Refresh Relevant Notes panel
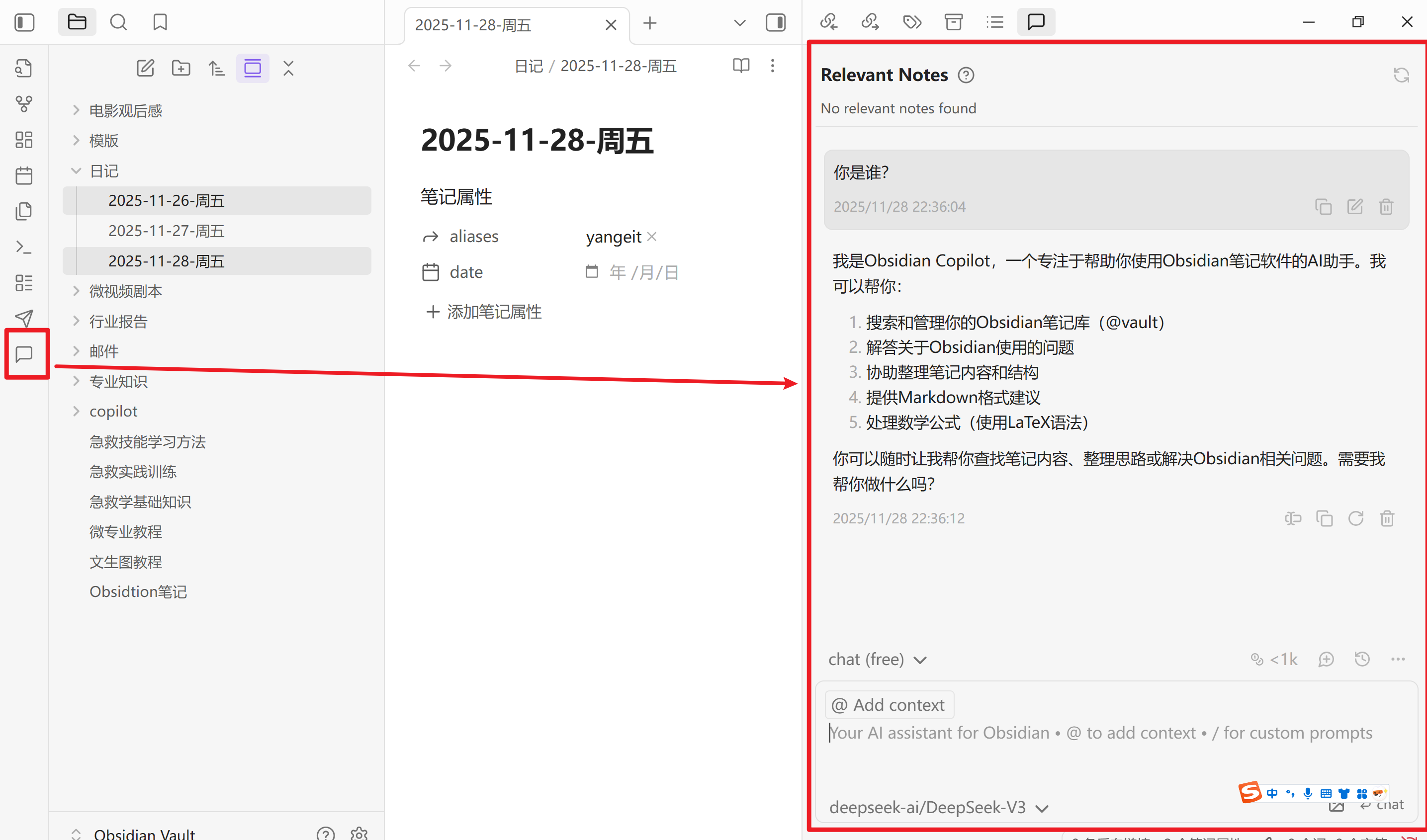This screenshot has height=840, width=1427. 1401,75
